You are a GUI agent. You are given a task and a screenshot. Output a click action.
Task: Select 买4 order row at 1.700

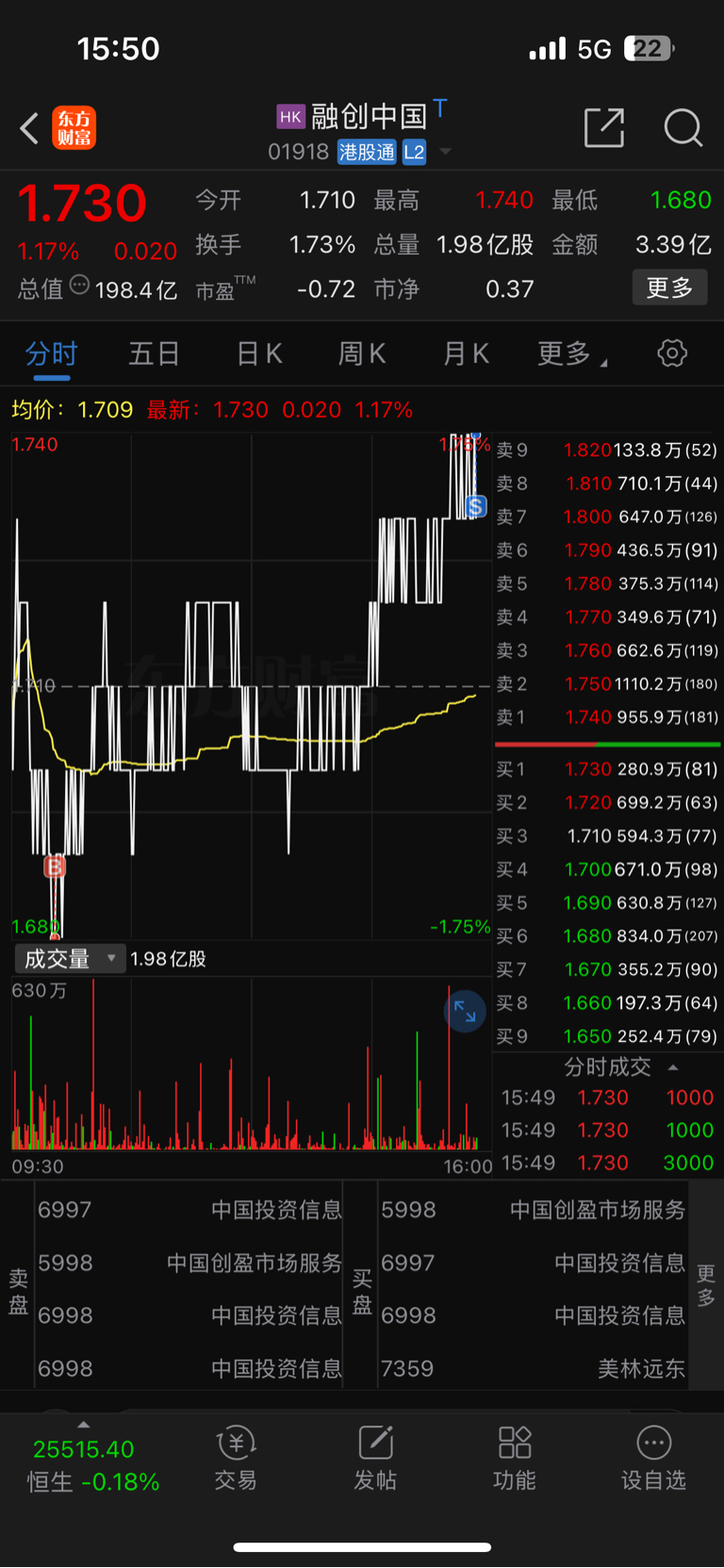[607, 869]
